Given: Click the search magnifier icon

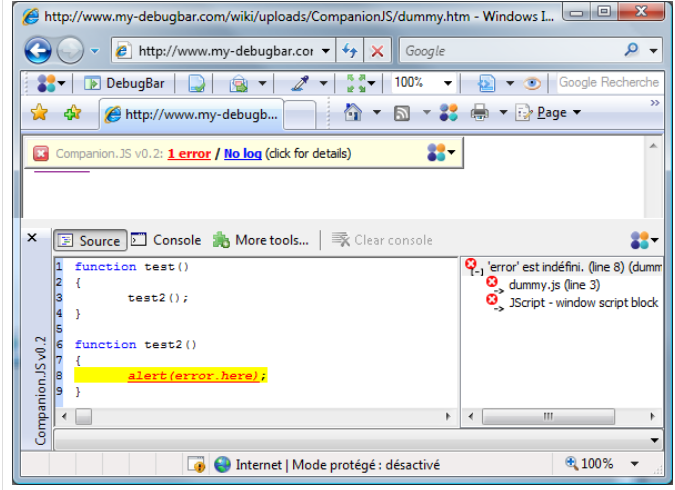Looking at the screenshot, I should (x=631, y=50).
